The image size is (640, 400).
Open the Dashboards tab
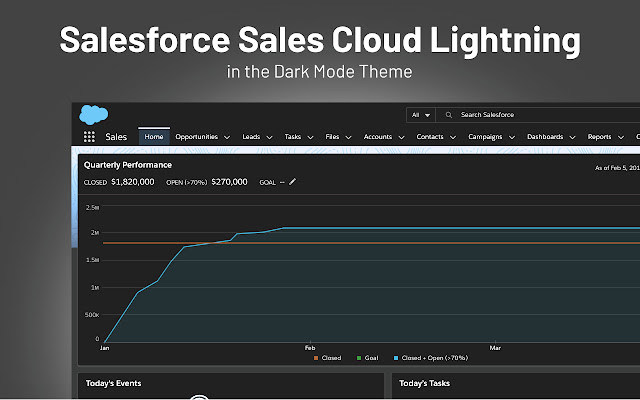[545, 137]
